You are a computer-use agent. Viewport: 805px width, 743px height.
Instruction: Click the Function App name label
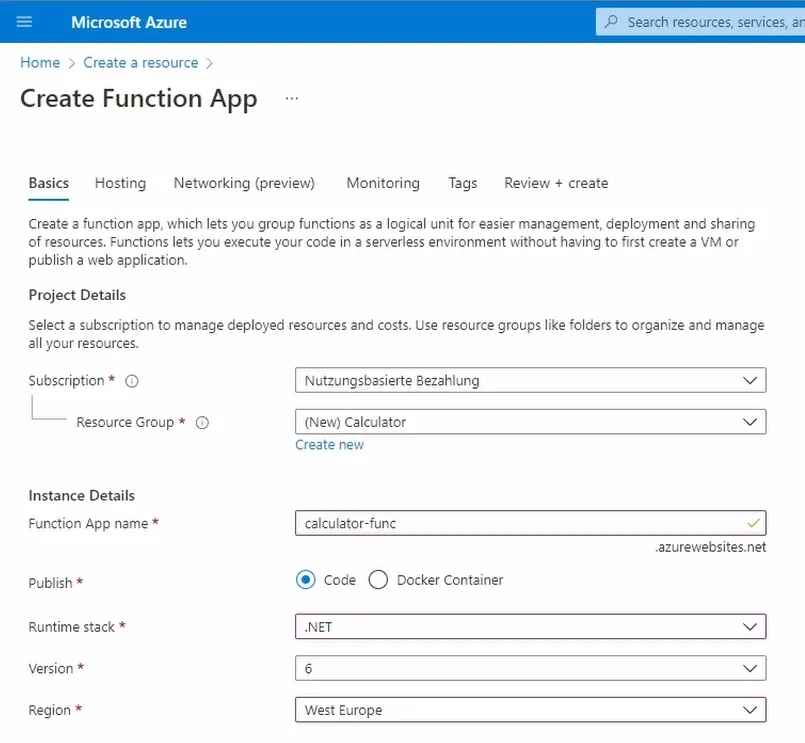tap(88, 523)
